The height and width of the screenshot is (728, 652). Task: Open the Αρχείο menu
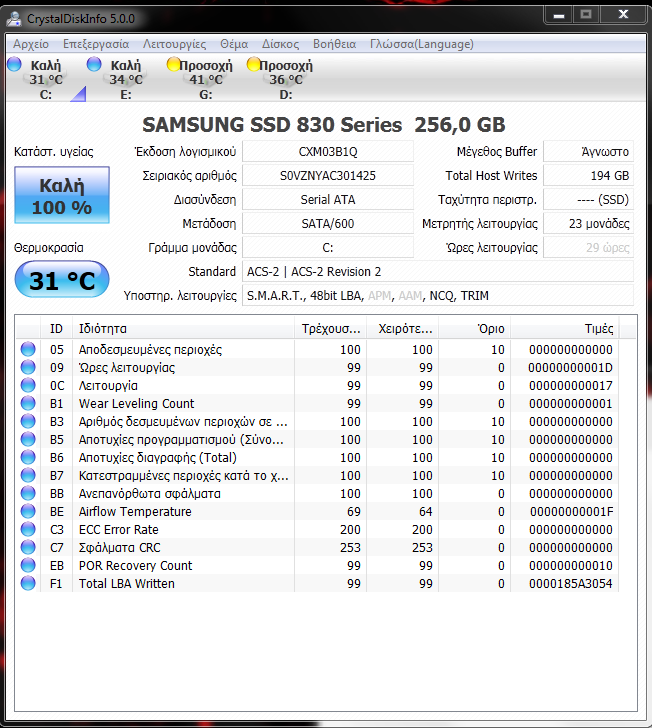pos(31,44)
